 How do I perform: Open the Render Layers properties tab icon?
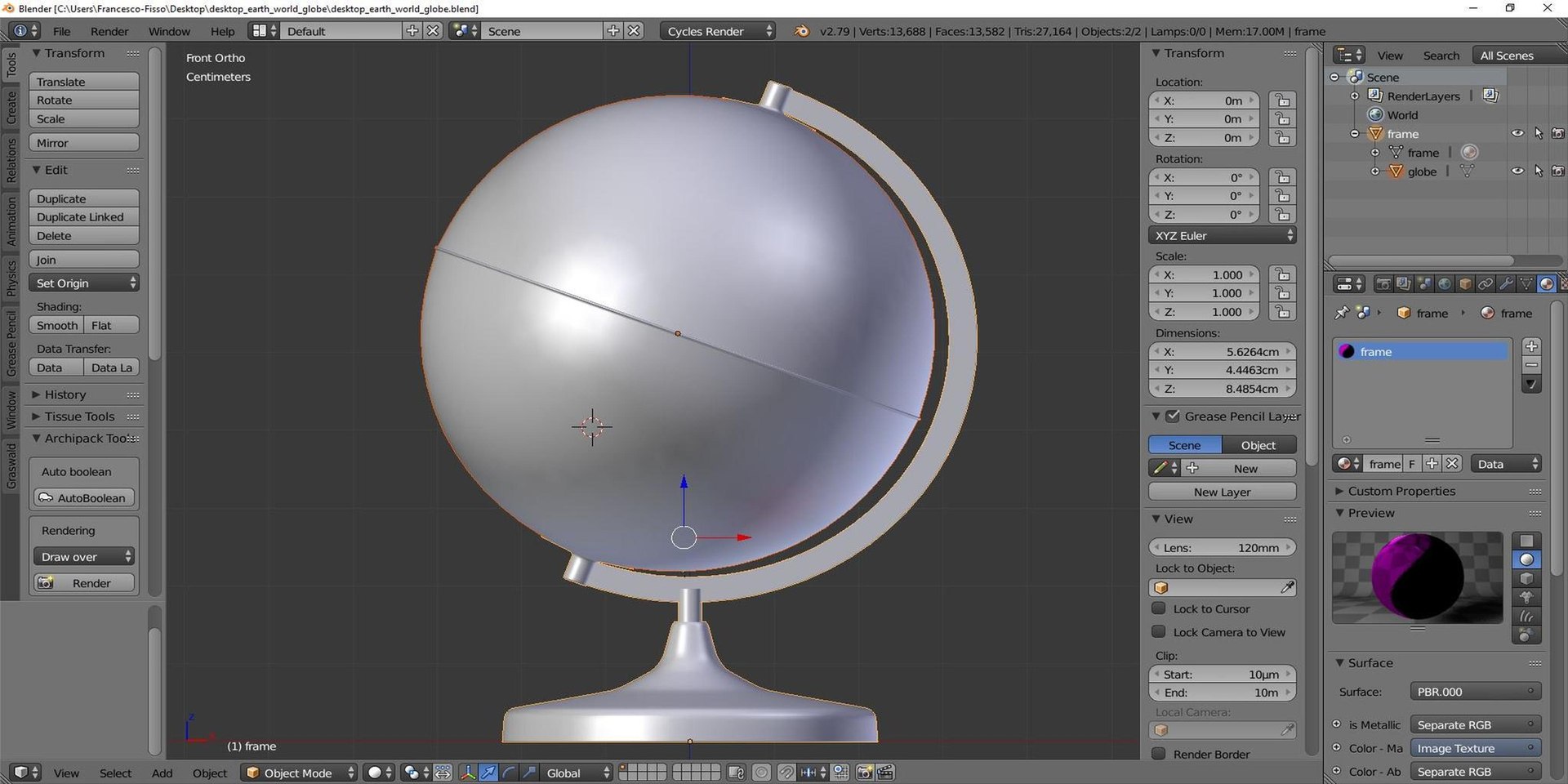pyautogui.click(x=1404, y=284)
